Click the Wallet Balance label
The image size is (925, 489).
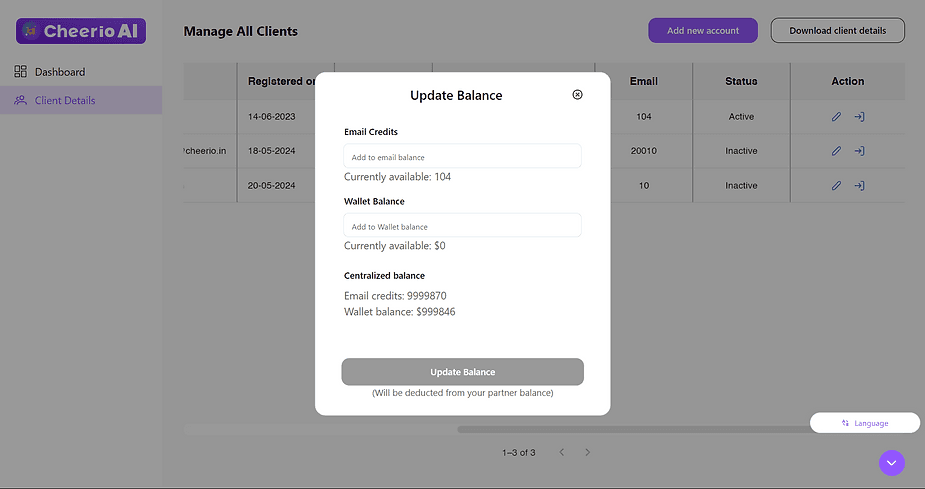click(x=374, y=201)
